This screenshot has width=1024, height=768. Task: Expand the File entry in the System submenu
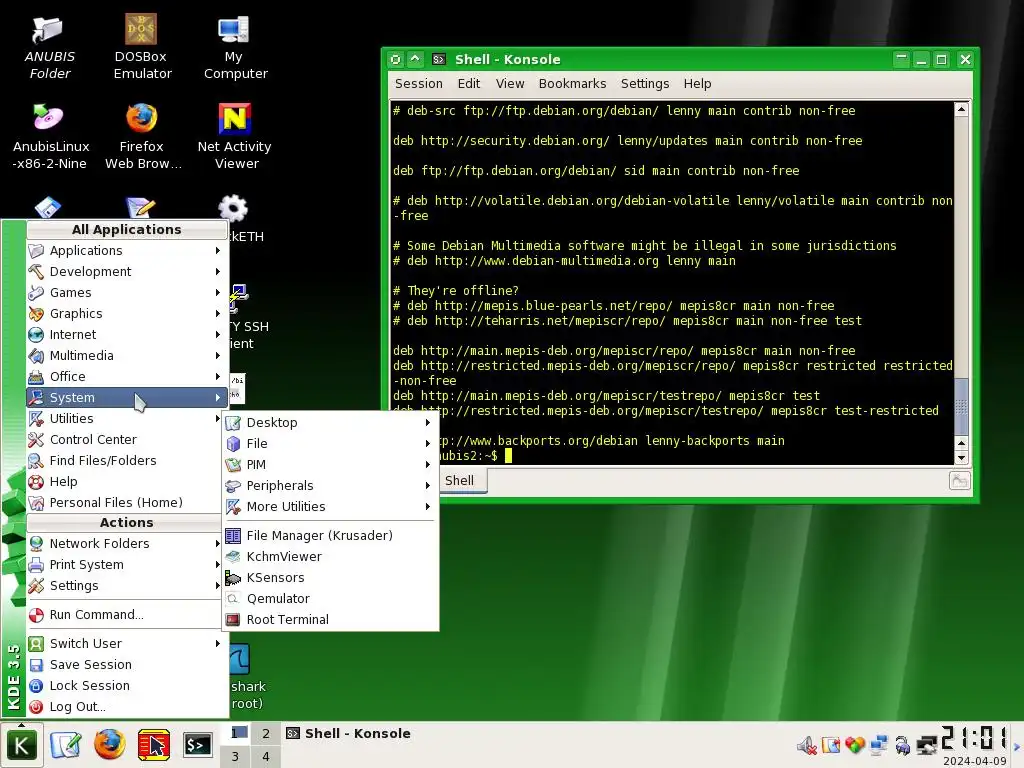pyautogui.click(x=330, y=443)
